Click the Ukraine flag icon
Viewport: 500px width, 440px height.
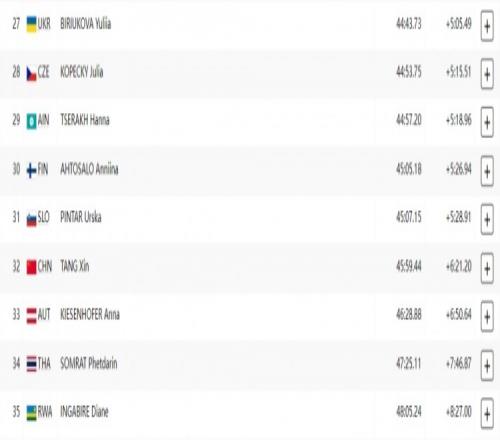pos(31,24)
